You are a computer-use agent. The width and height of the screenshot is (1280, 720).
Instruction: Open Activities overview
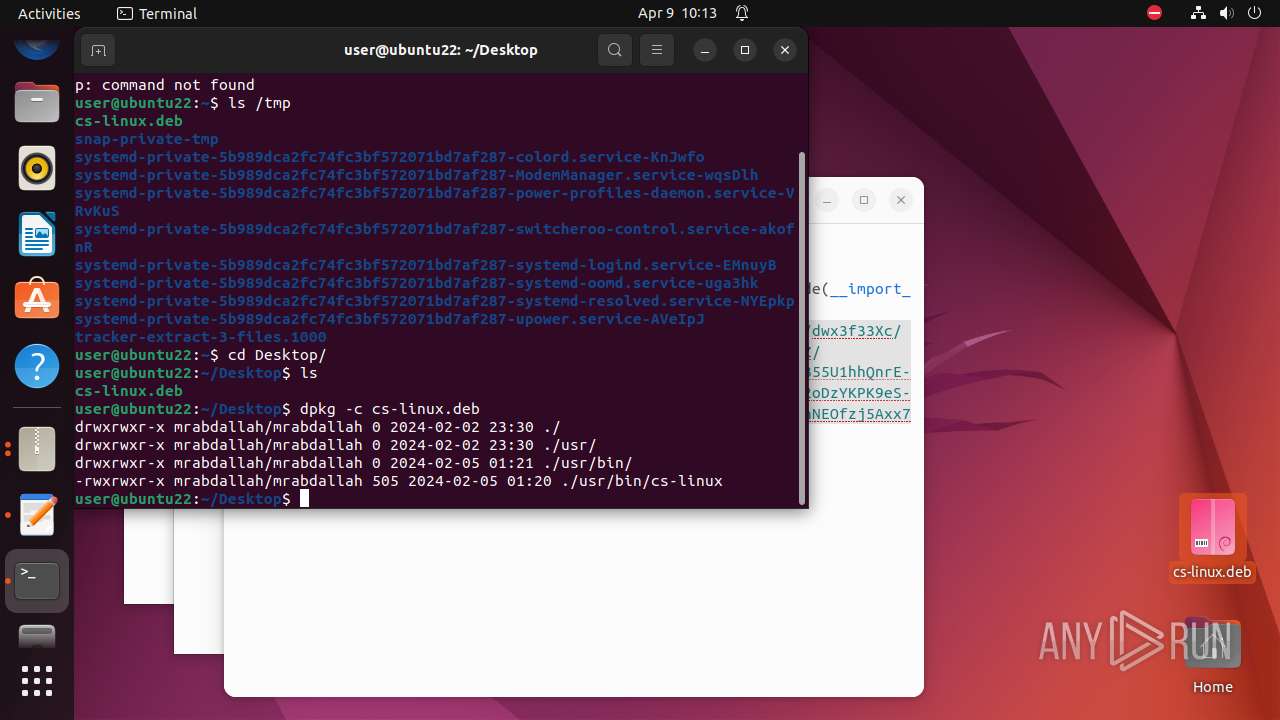coord(49,13)
